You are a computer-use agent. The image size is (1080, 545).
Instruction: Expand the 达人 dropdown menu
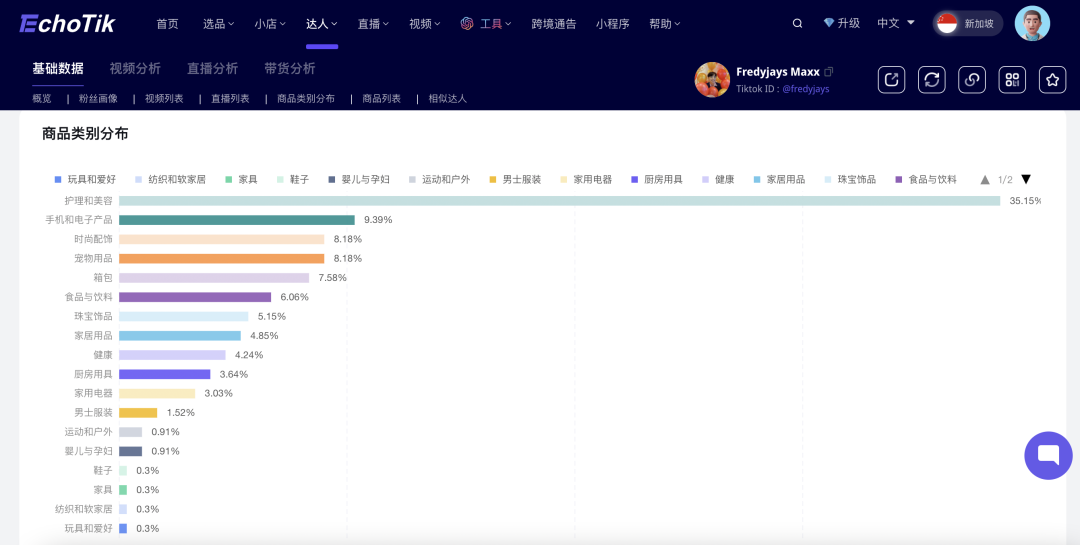tap(322, 23)
